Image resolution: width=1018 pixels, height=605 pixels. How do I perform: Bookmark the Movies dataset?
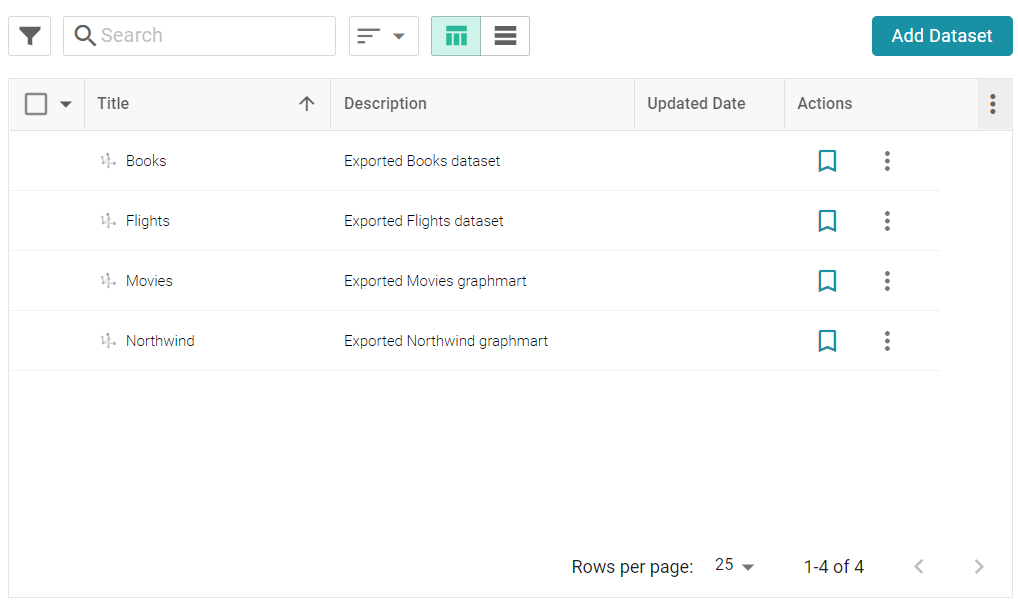(827, 281)
